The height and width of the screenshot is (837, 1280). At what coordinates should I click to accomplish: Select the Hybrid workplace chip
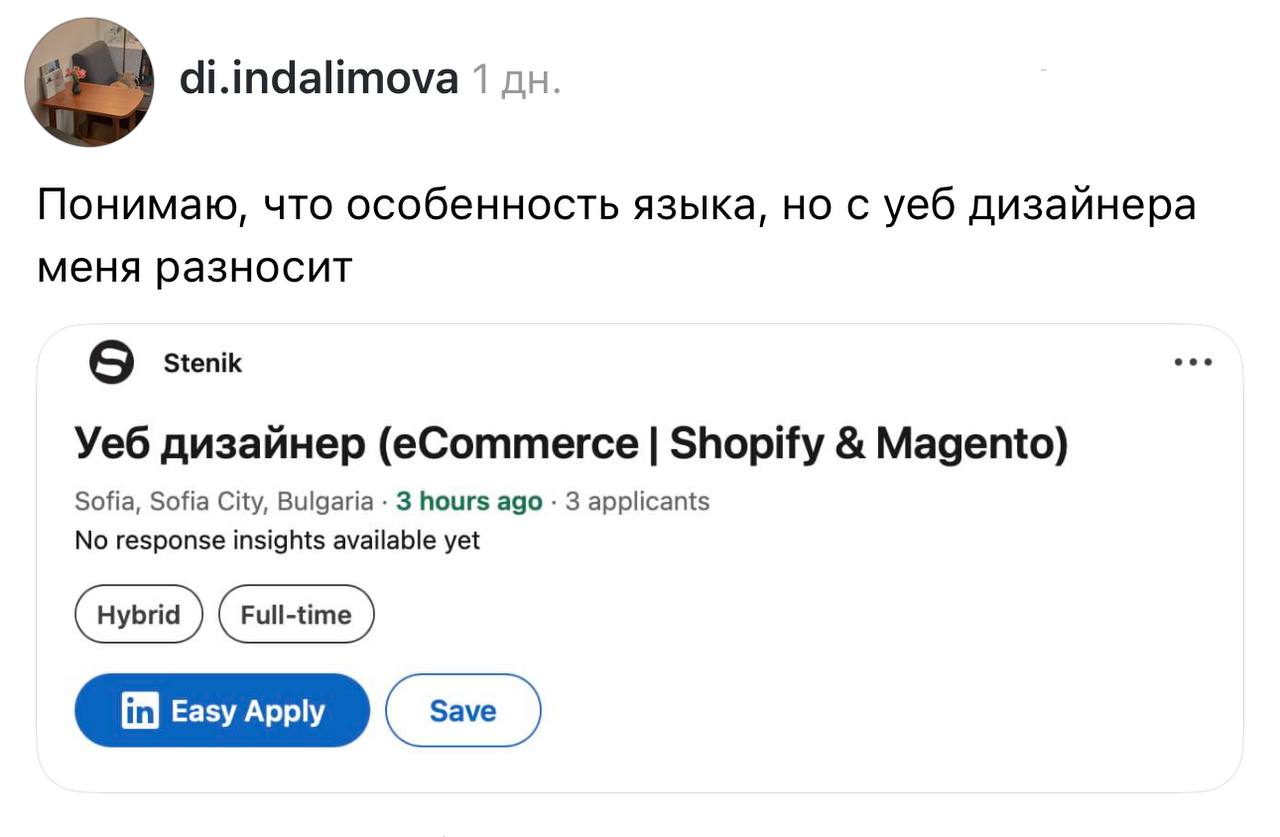click(x=139, y=614)
